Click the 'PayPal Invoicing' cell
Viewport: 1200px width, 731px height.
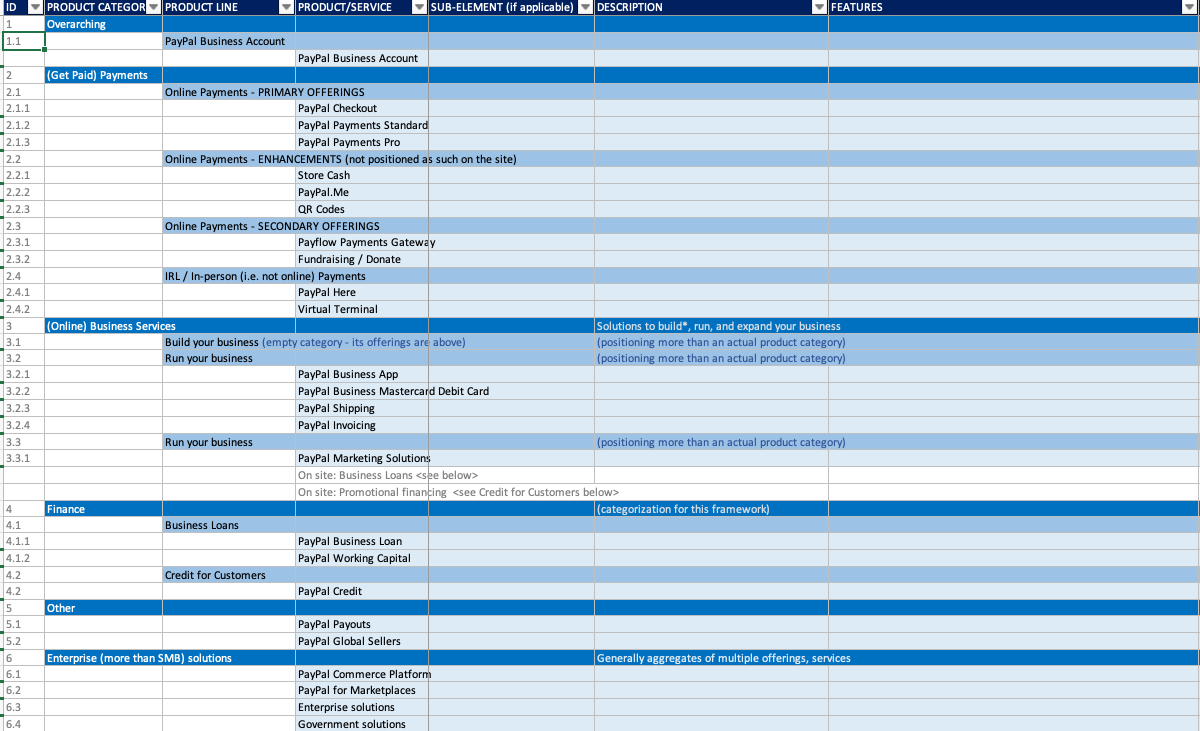click(x=362, y=425)
